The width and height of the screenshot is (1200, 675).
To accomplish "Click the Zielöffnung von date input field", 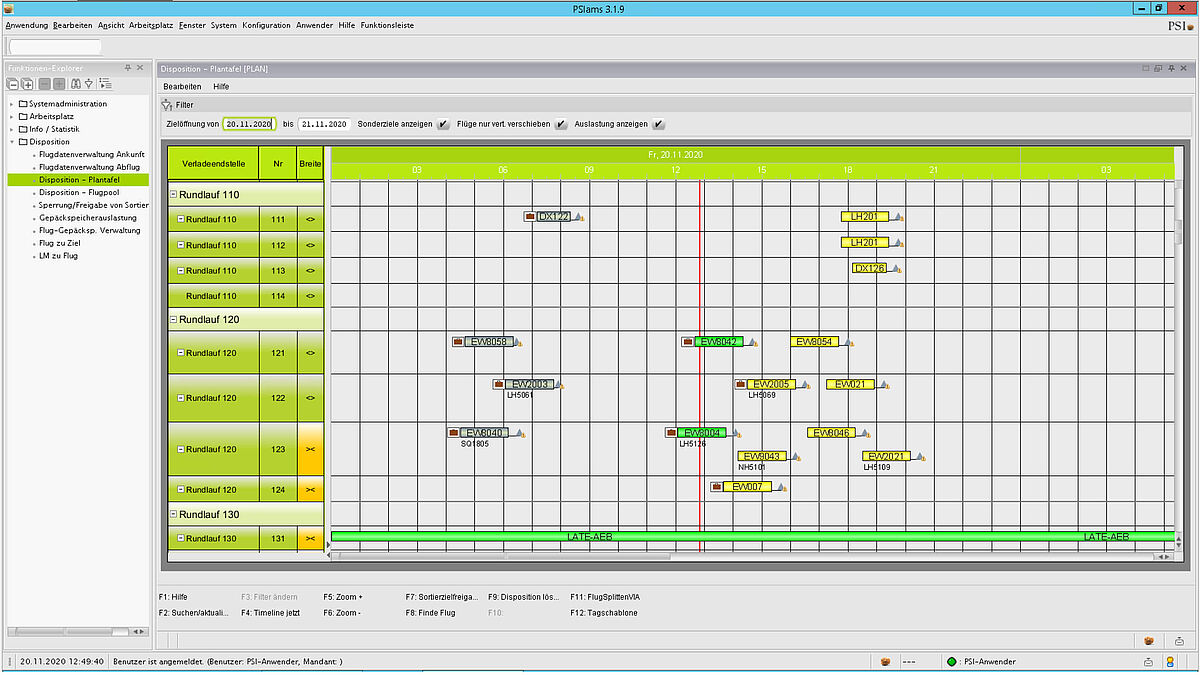I will click(x=248, y=123).
